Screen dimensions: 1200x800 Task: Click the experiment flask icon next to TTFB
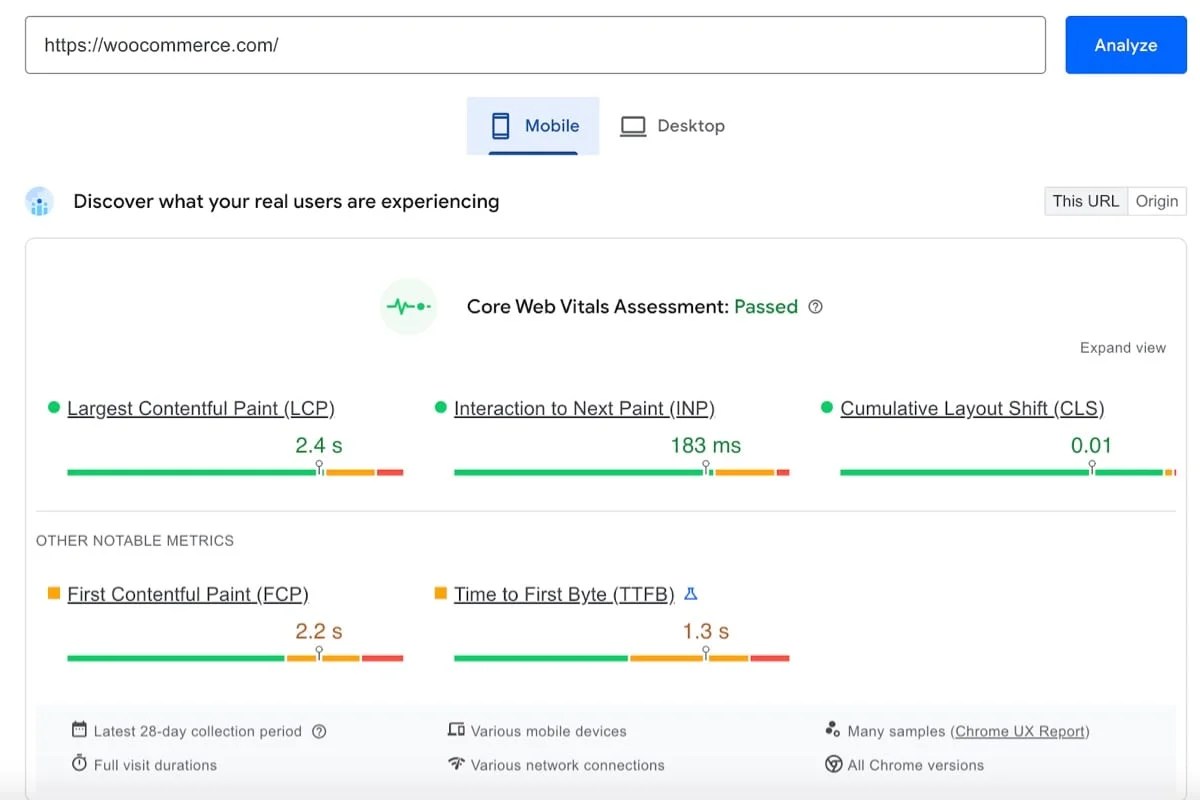tap(691, 593)
